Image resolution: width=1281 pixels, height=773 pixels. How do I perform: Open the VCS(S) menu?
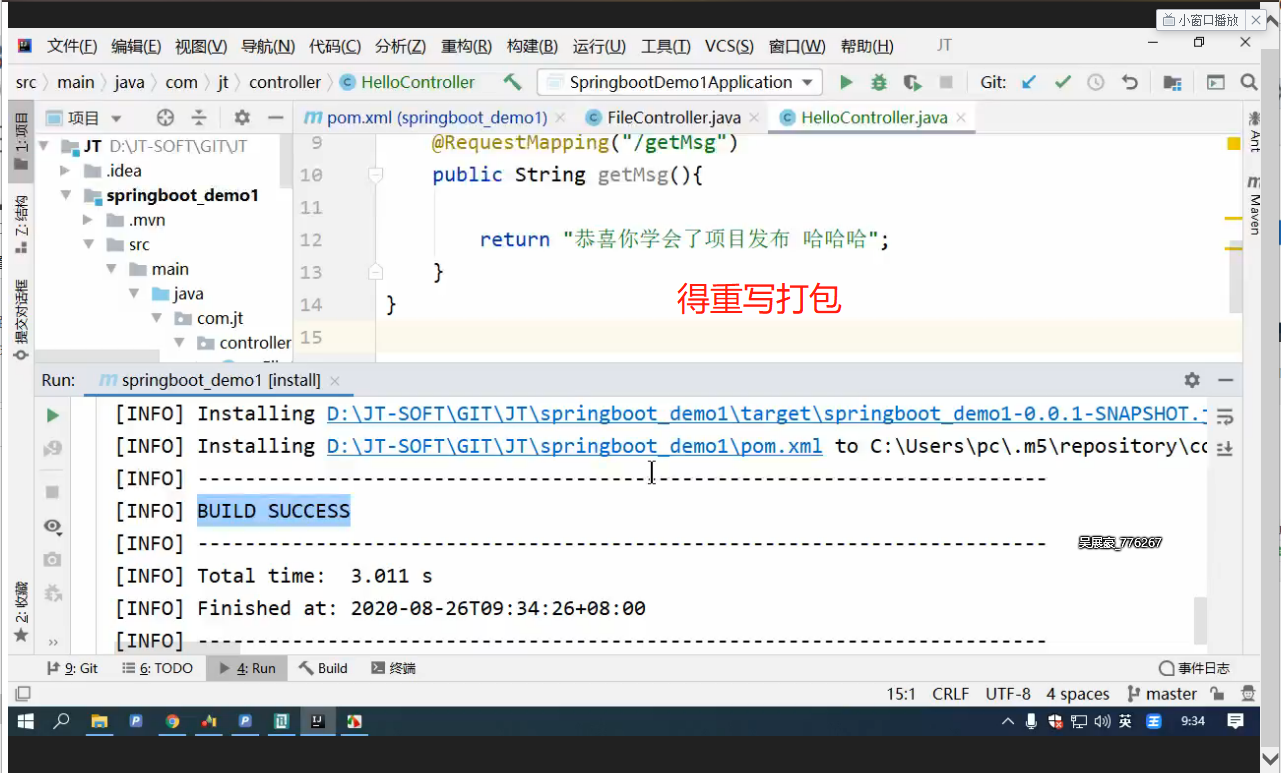(x=730, y=46)
